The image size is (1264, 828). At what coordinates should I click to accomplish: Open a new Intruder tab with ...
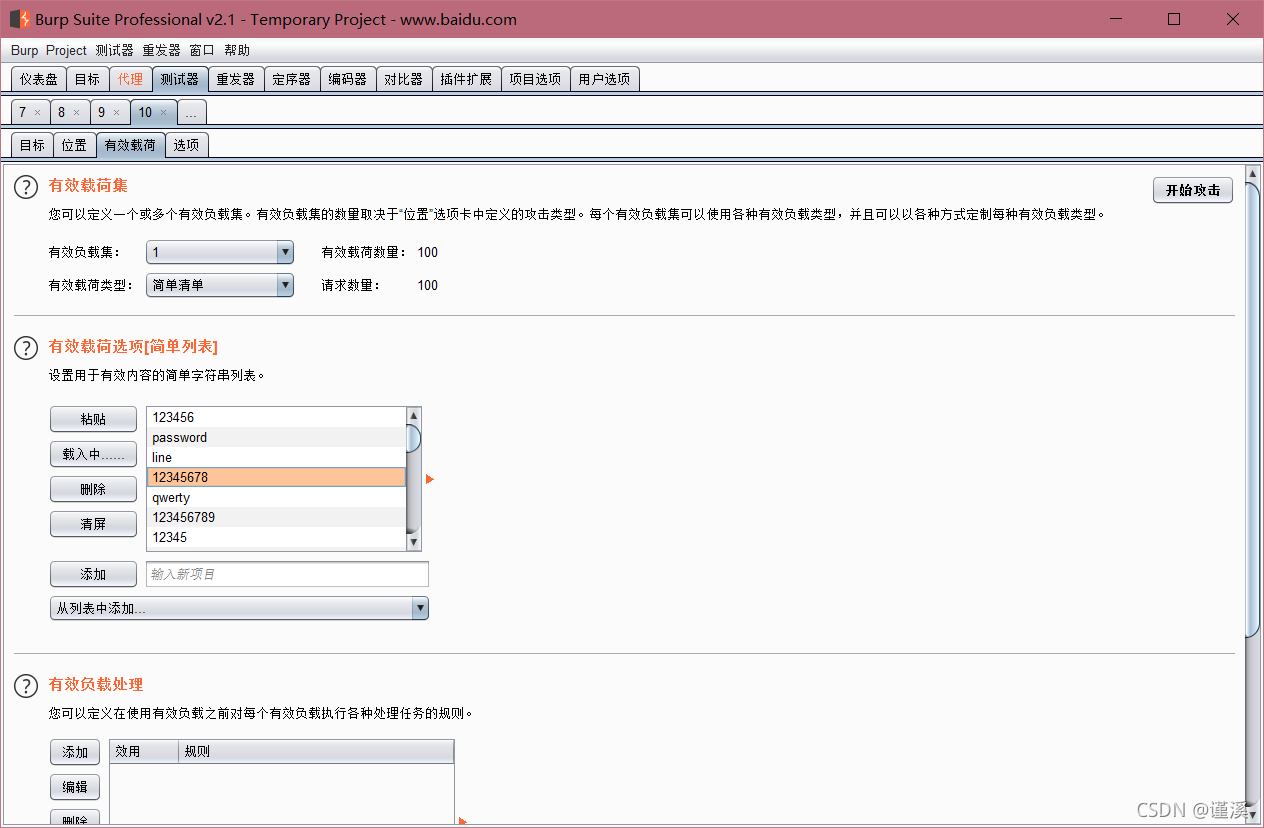point(191,113)
